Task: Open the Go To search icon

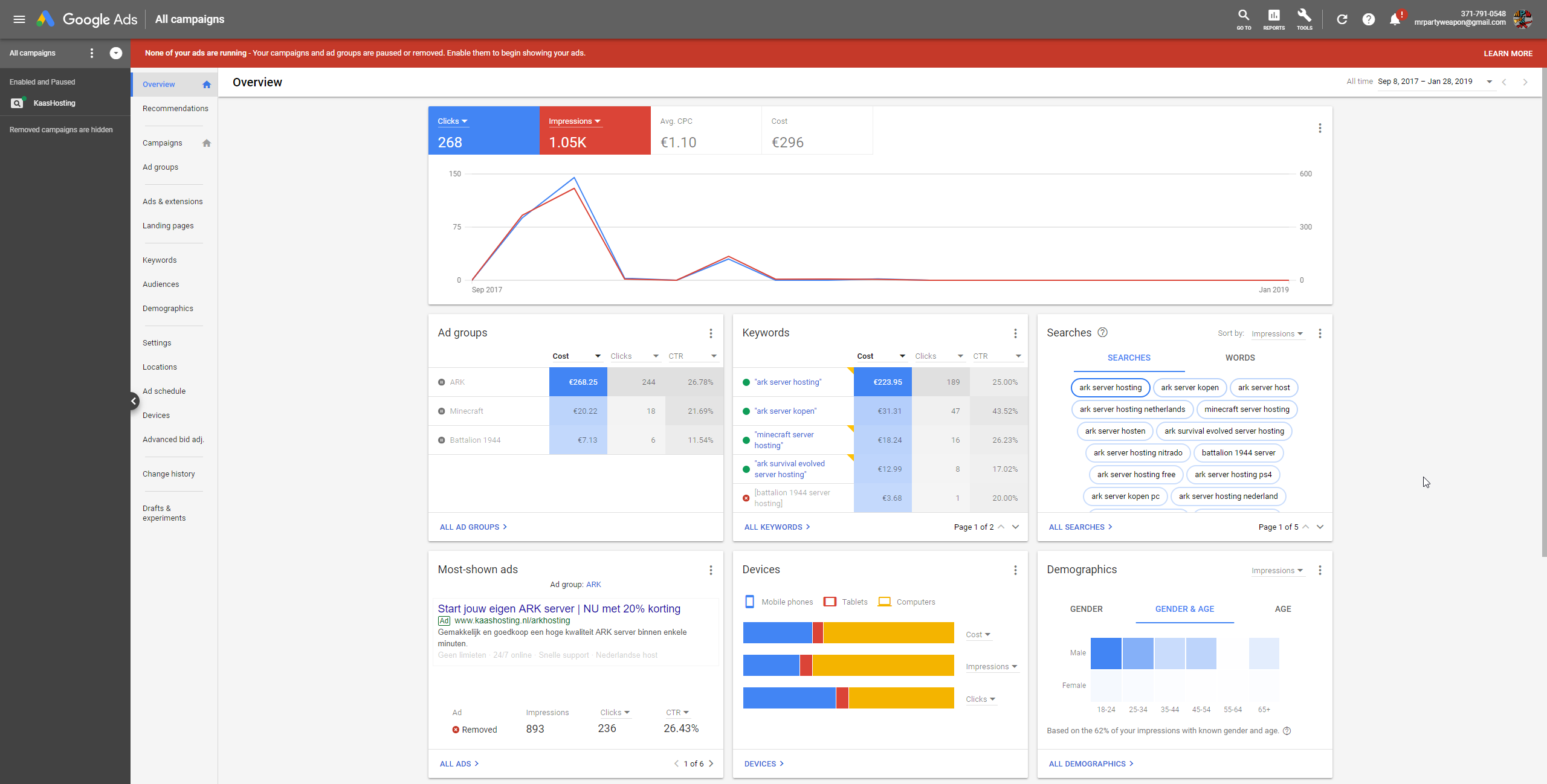Action: pos(1243,18)
